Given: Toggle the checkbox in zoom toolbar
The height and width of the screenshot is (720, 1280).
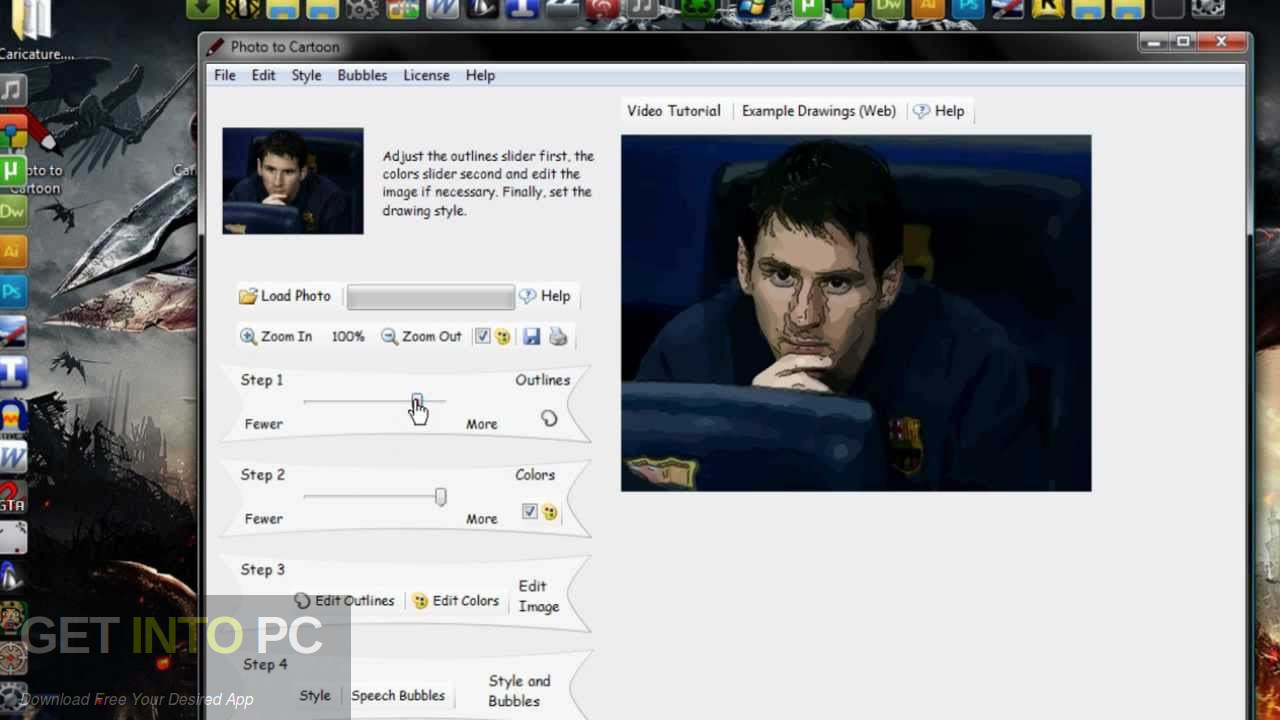Looking at the screenshot, I should coord(482,336).
